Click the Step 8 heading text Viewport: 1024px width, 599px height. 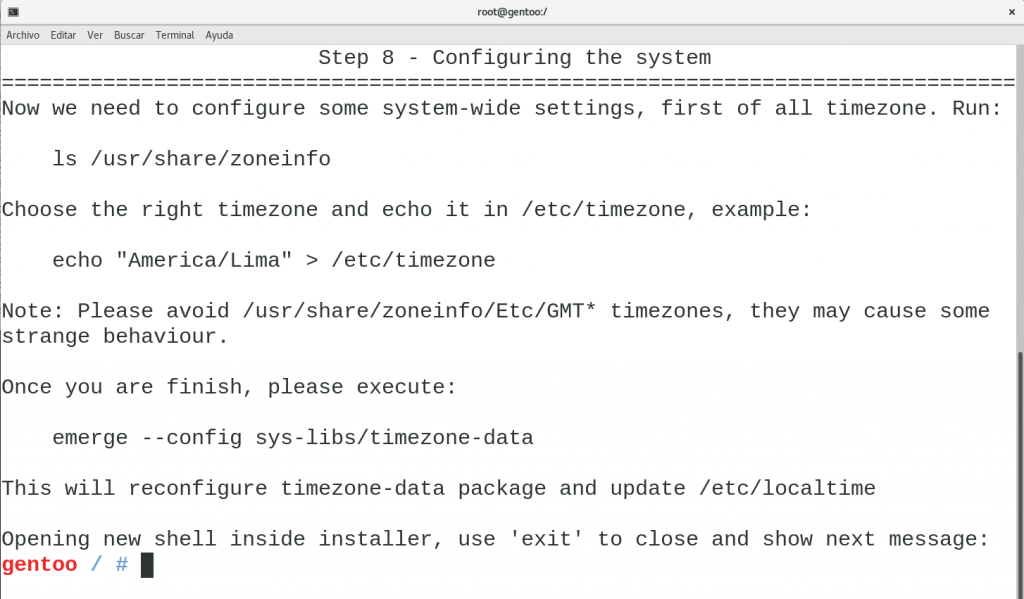pyautogui.click(x=513, y=57)
